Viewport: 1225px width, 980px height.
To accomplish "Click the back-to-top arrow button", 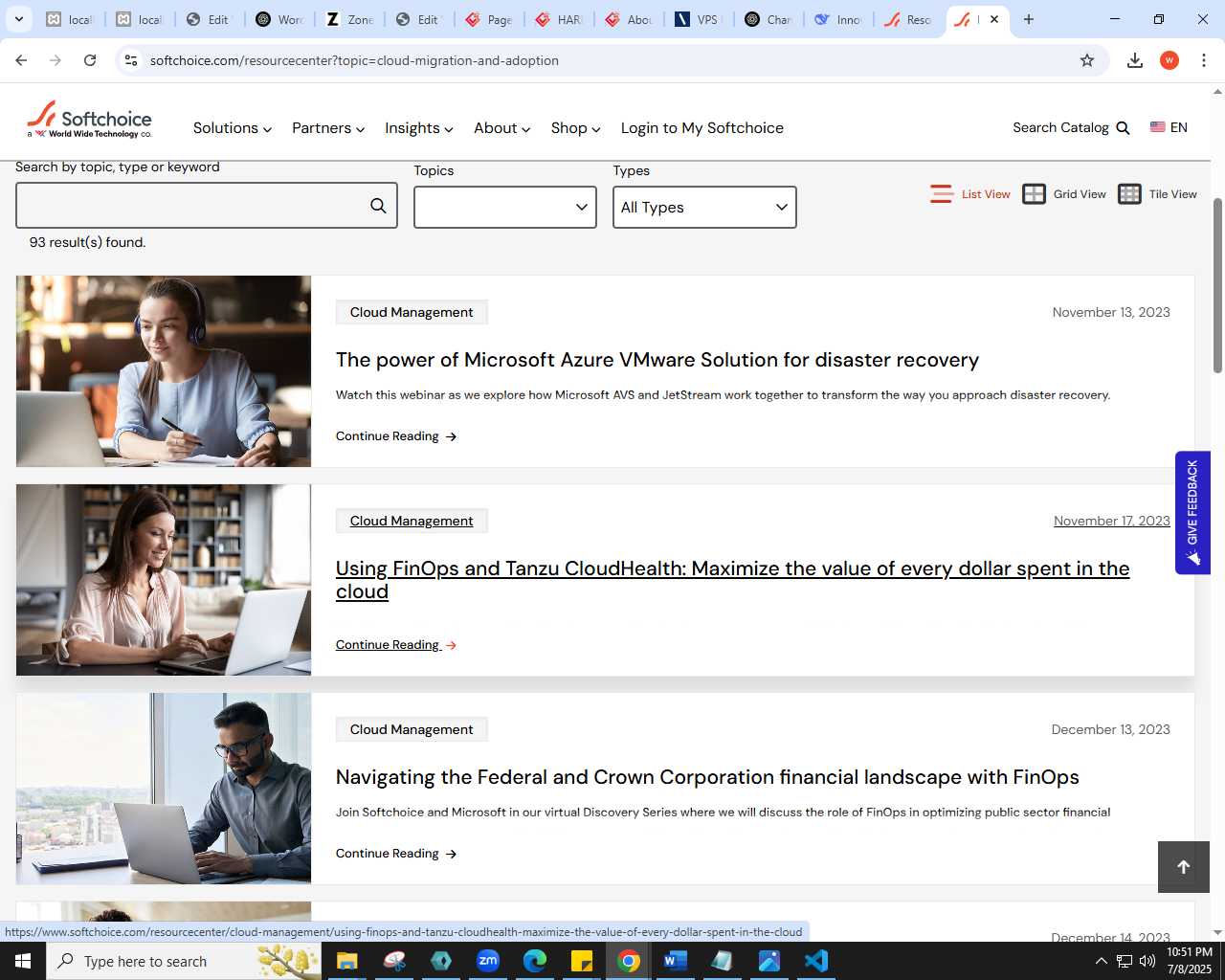I will (x=1184, y=867).
